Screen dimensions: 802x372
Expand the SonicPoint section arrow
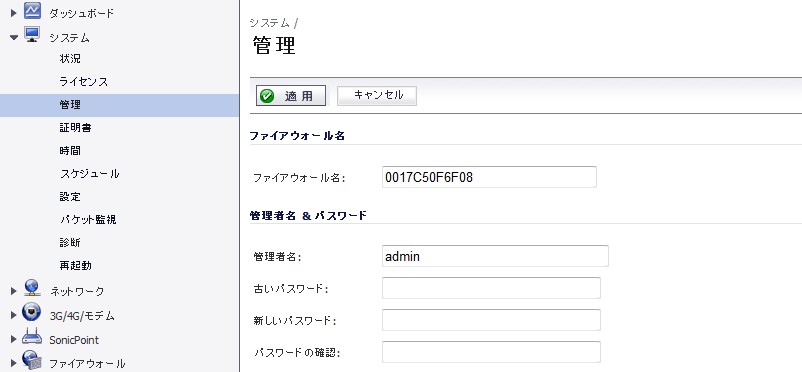click(x=14, y=339)
